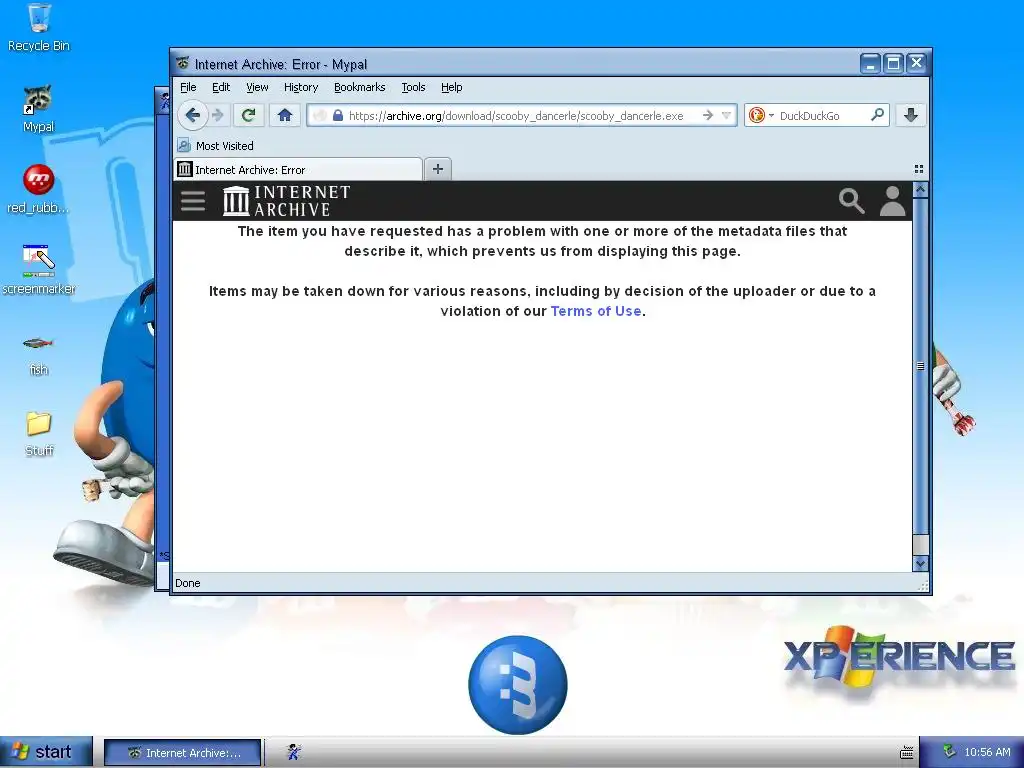Open the URL history dropdown arrow
The width and height of the screenshot is (1024, 768).
pos(726,116)
